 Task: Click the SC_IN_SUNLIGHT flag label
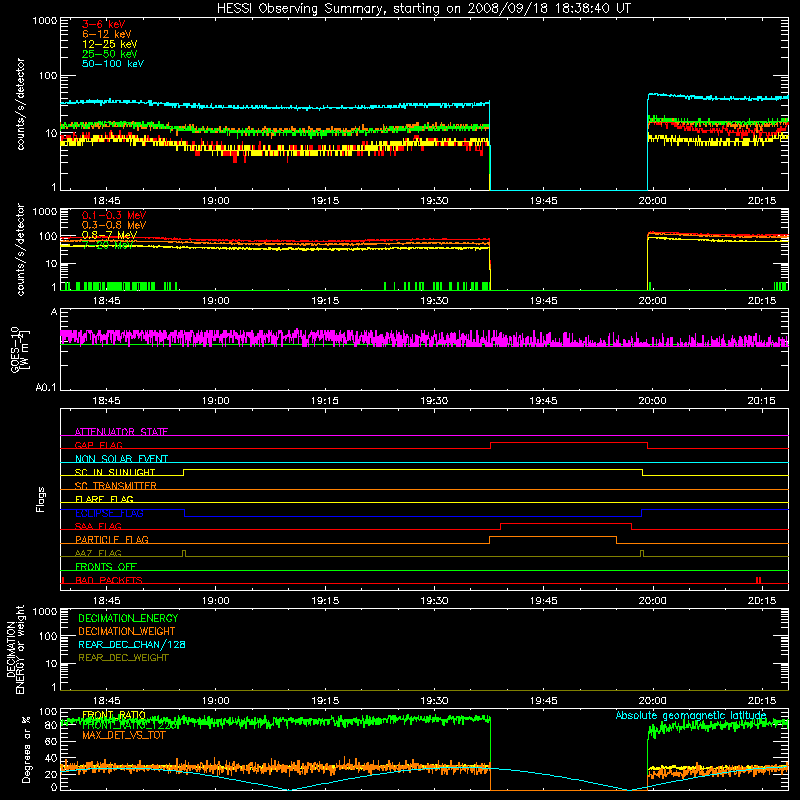click(115, 472)
